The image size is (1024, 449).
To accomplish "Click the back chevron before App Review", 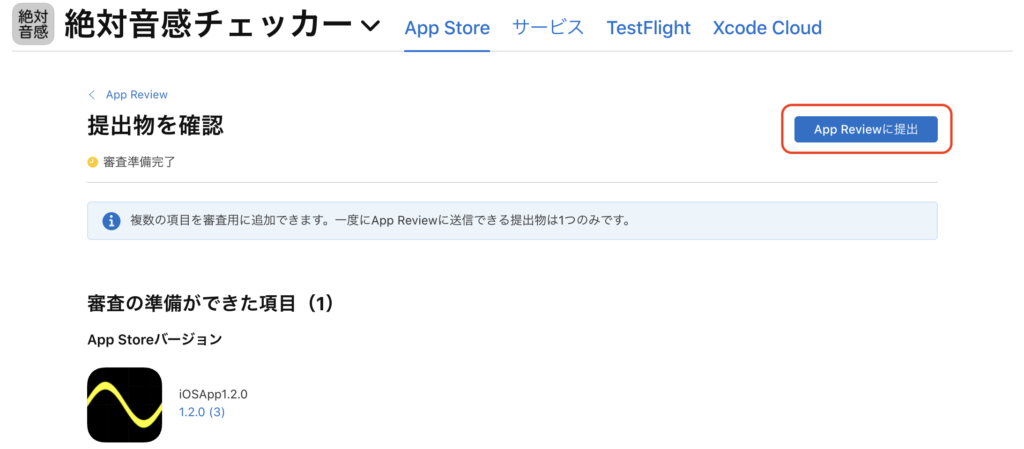I will (92, 95).
